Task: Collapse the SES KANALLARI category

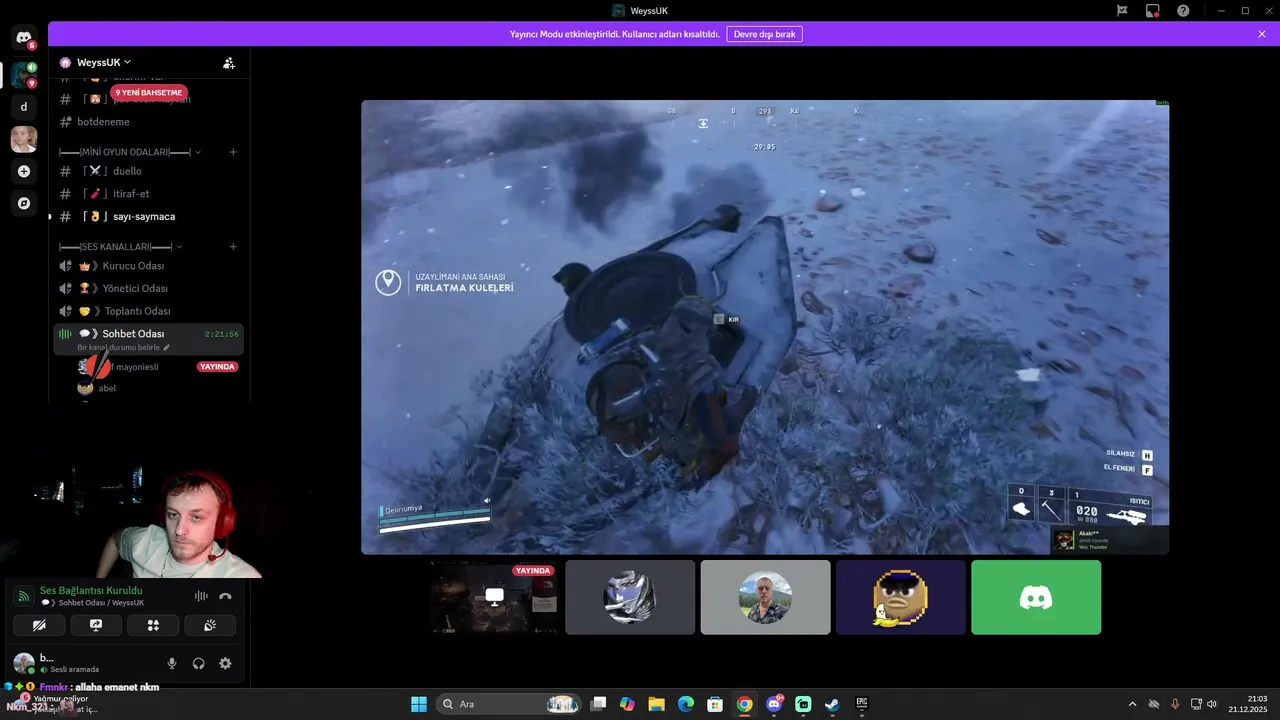Action: (x=120, y=247)
